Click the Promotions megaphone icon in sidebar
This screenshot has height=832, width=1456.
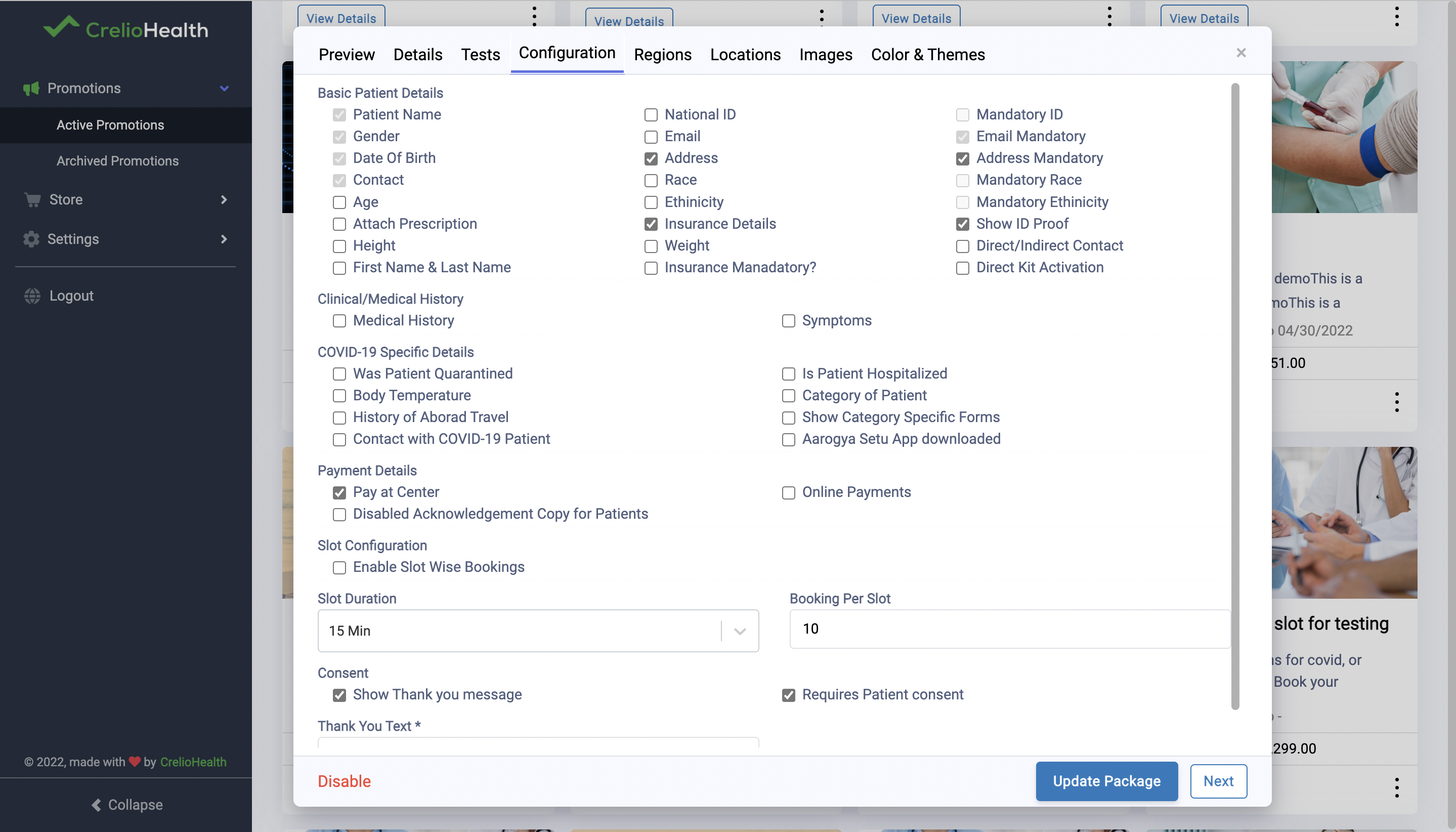pos(31,88)
